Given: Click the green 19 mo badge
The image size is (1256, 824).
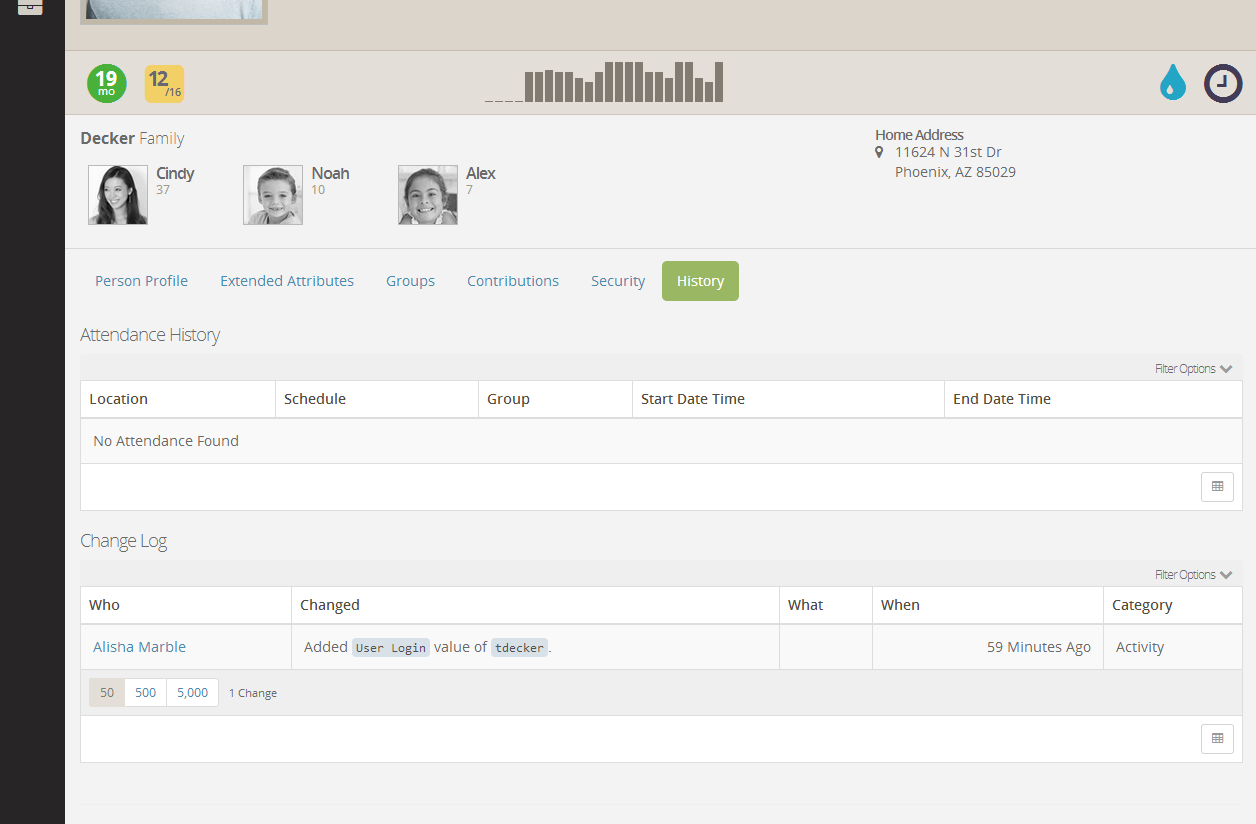Looking at the screenshot, I should [x=106, y=83].
